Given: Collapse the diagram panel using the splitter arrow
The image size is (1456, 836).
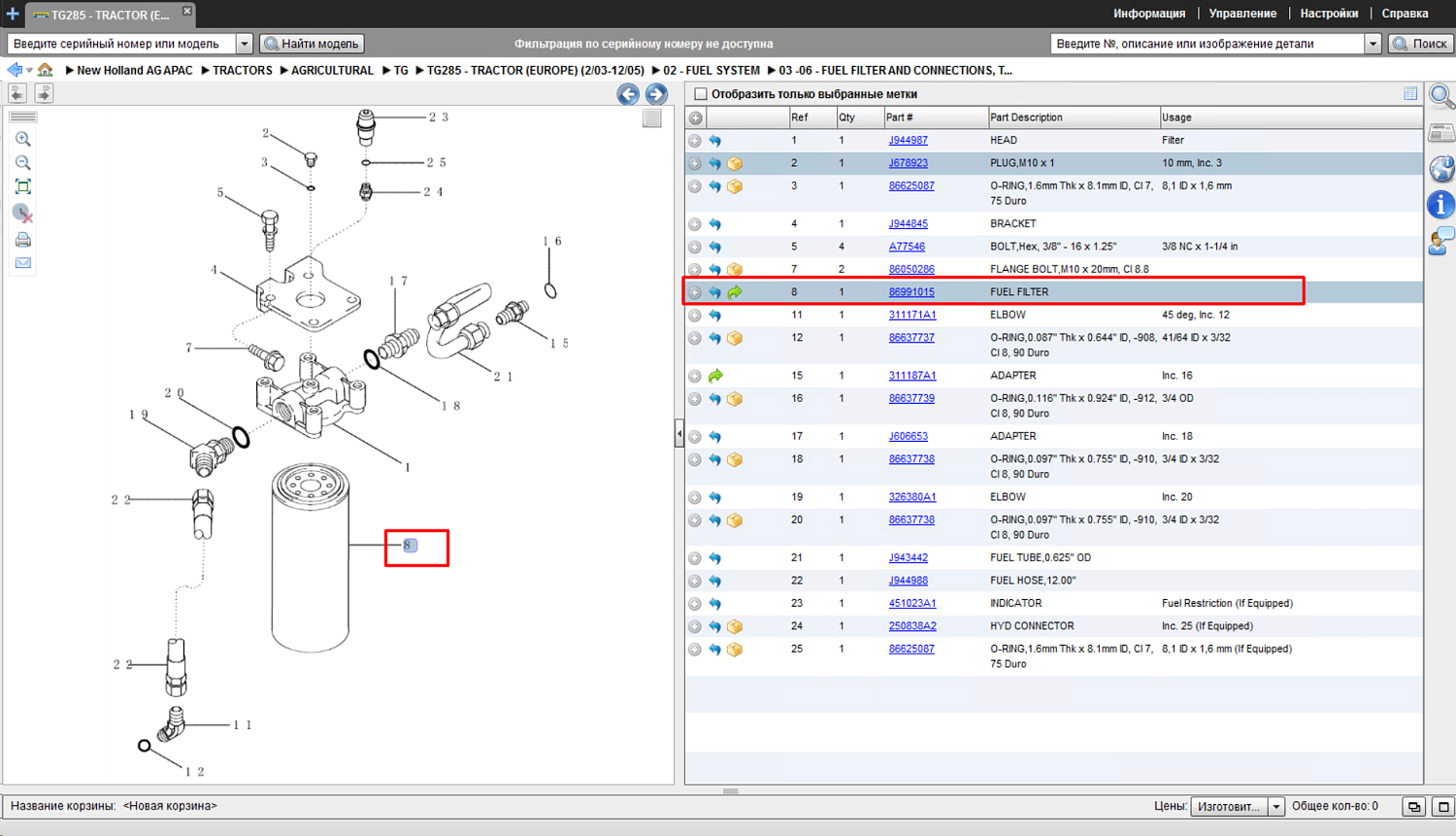Looking at the screenshot, I should pyautogui.click(x=678, y=434).
